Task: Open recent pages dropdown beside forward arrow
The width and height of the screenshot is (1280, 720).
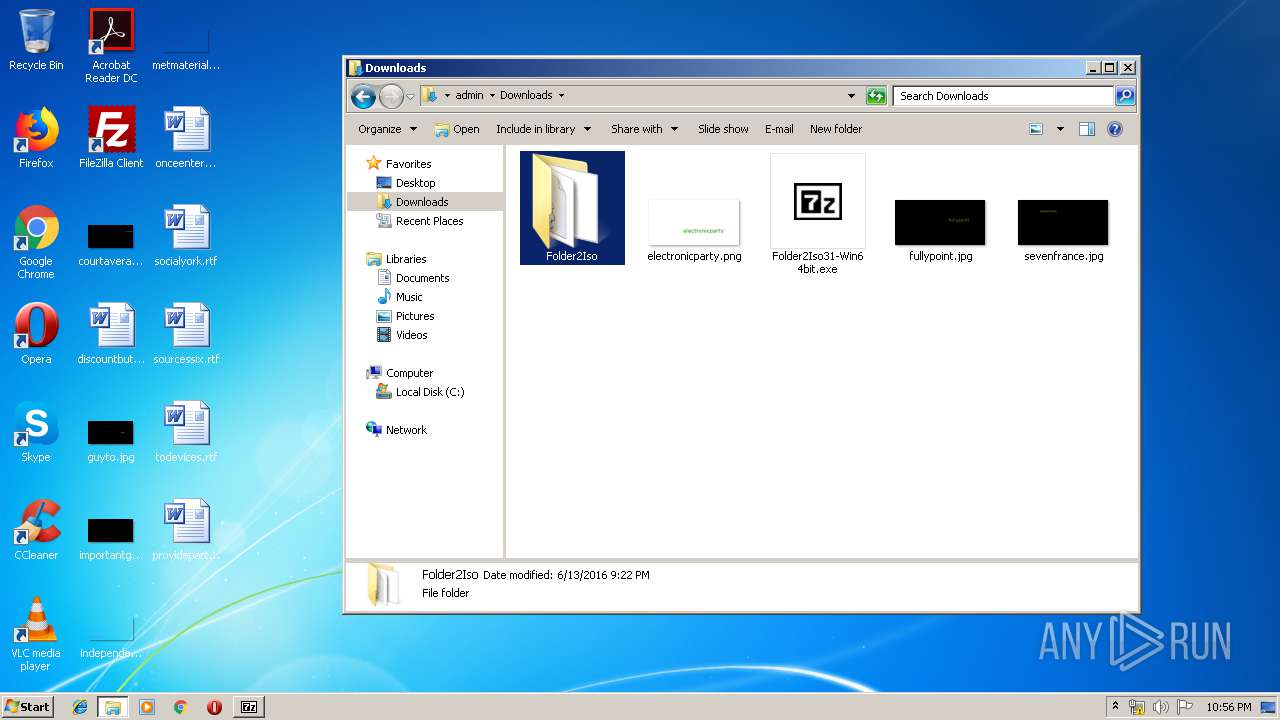Action: tap(410, 97)
